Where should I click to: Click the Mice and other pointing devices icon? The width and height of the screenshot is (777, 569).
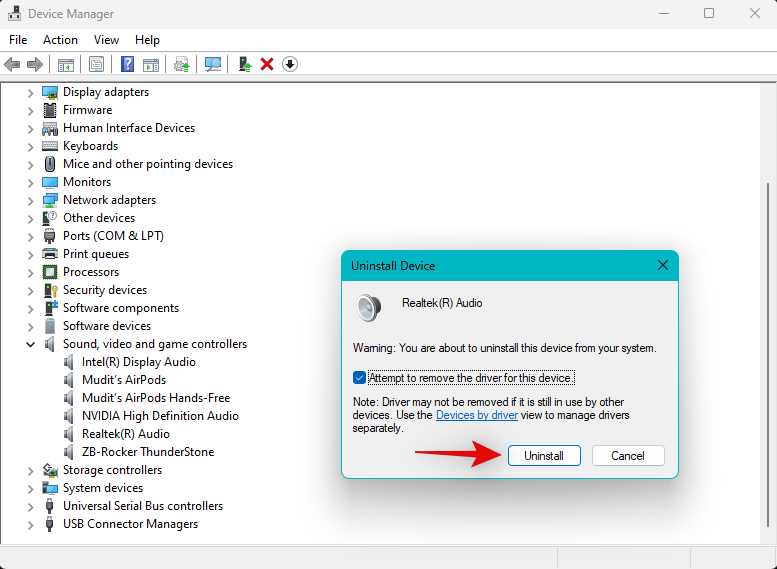point(50,164)
